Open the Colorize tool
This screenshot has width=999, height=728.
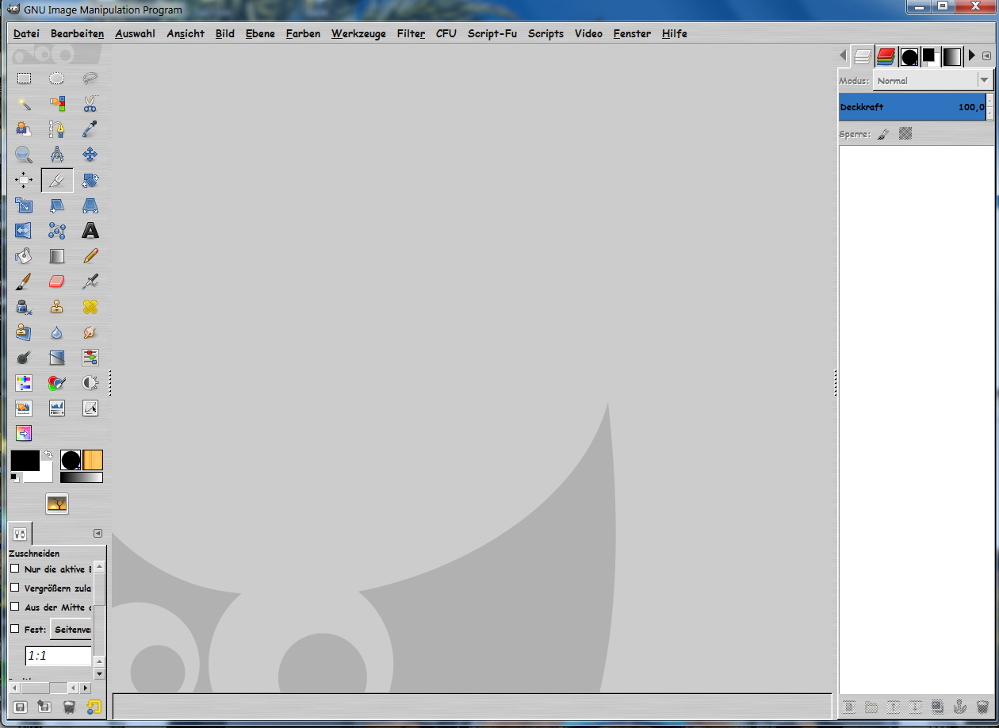(x=57, y=383)
